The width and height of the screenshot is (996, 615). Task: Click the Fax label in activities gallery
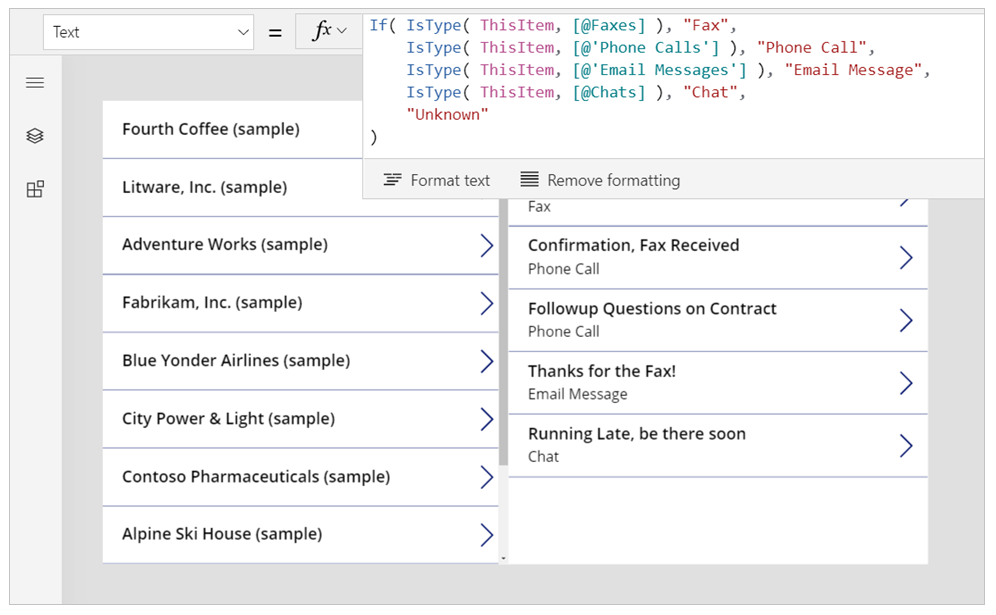point(539,206)
